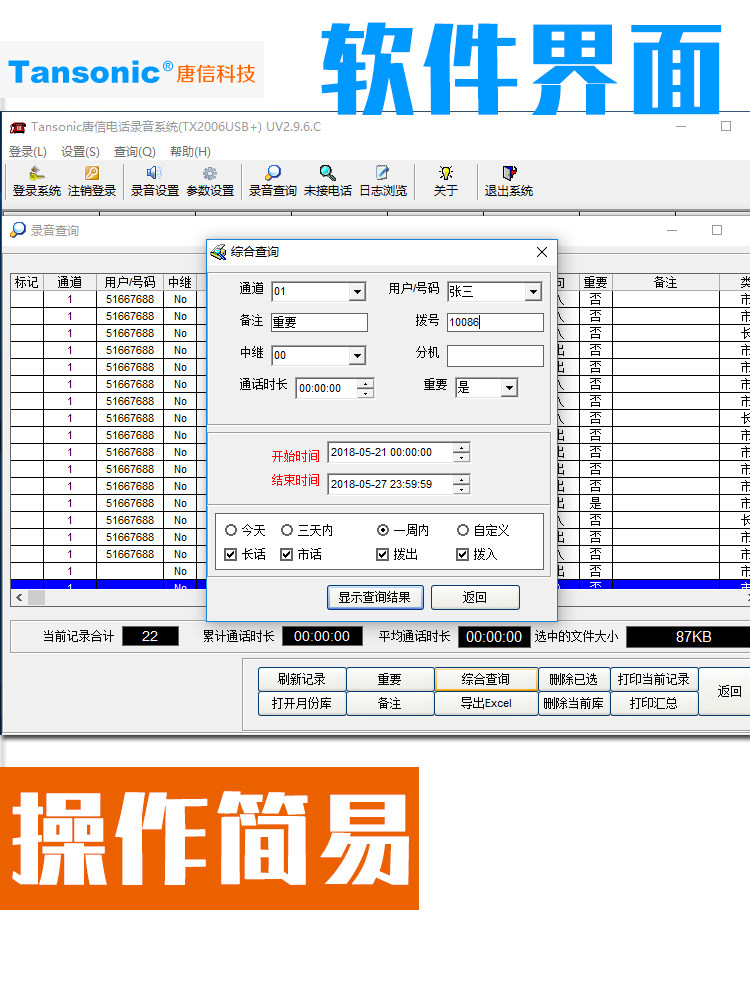Viewport: 750px width, 1000px height.
Task: Select the 一周内 radio button
Action: 383,530
